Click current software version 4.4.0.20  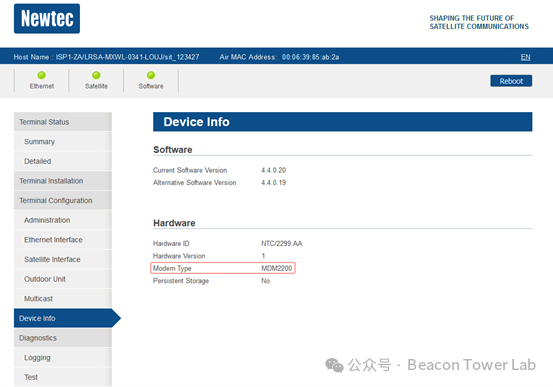(273, 170)
